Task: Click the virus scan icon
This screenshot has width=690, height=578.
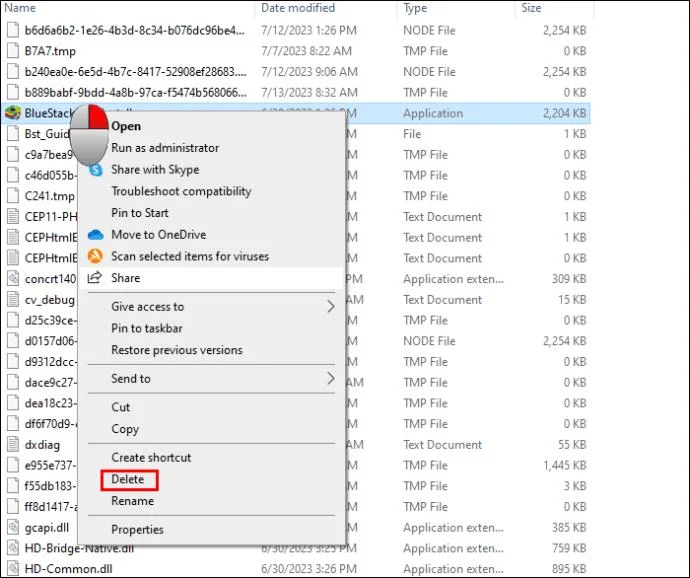Action: pos(96,257)
